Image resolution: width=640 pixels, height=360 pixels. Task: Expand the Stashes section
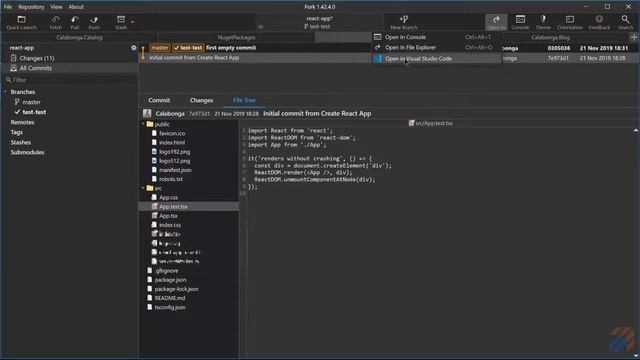(x=20, y=142)
